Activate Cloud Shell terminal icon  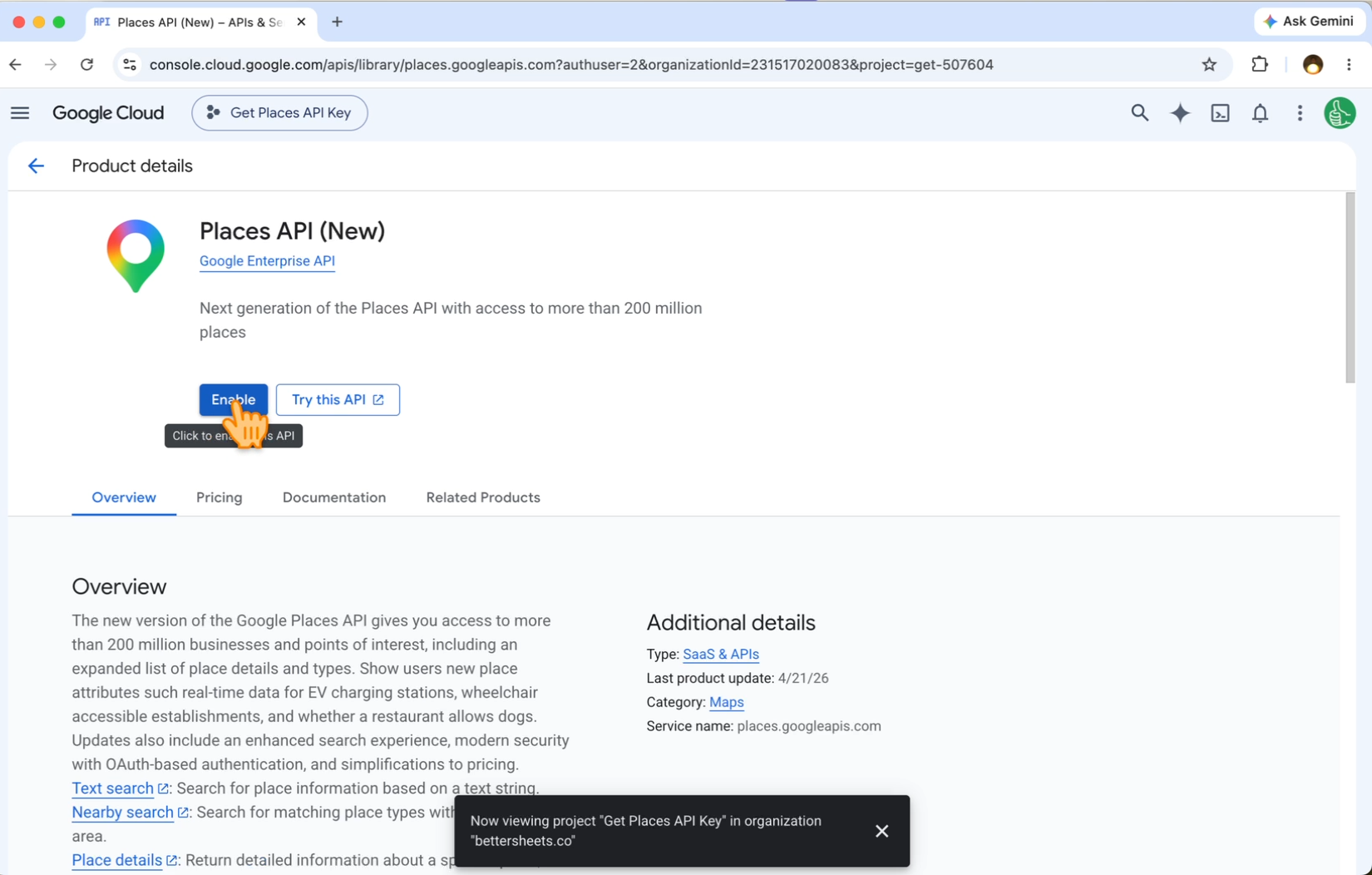tap(1220, 113)
